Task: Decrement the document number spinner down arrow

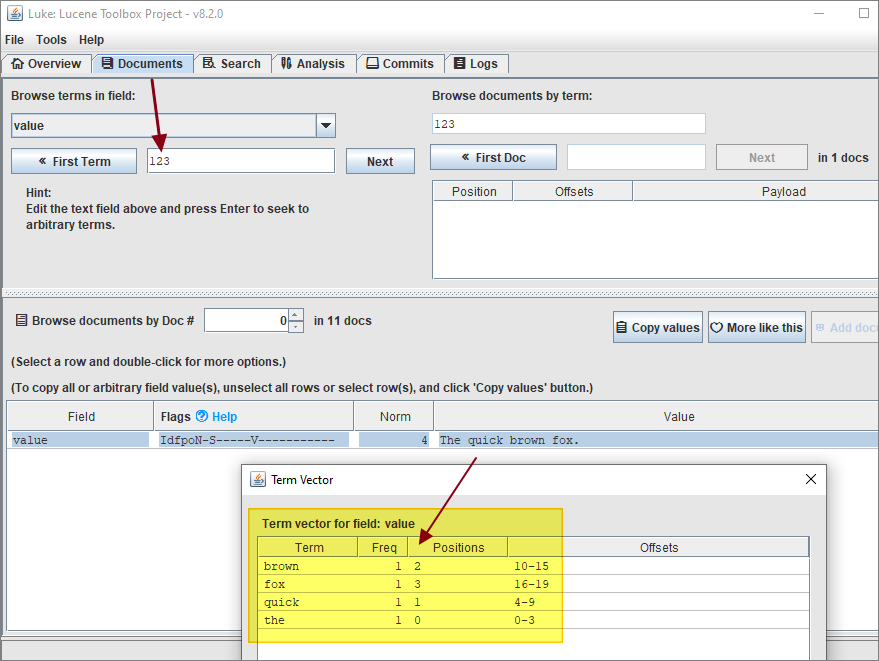Action: tap(296, 326)
